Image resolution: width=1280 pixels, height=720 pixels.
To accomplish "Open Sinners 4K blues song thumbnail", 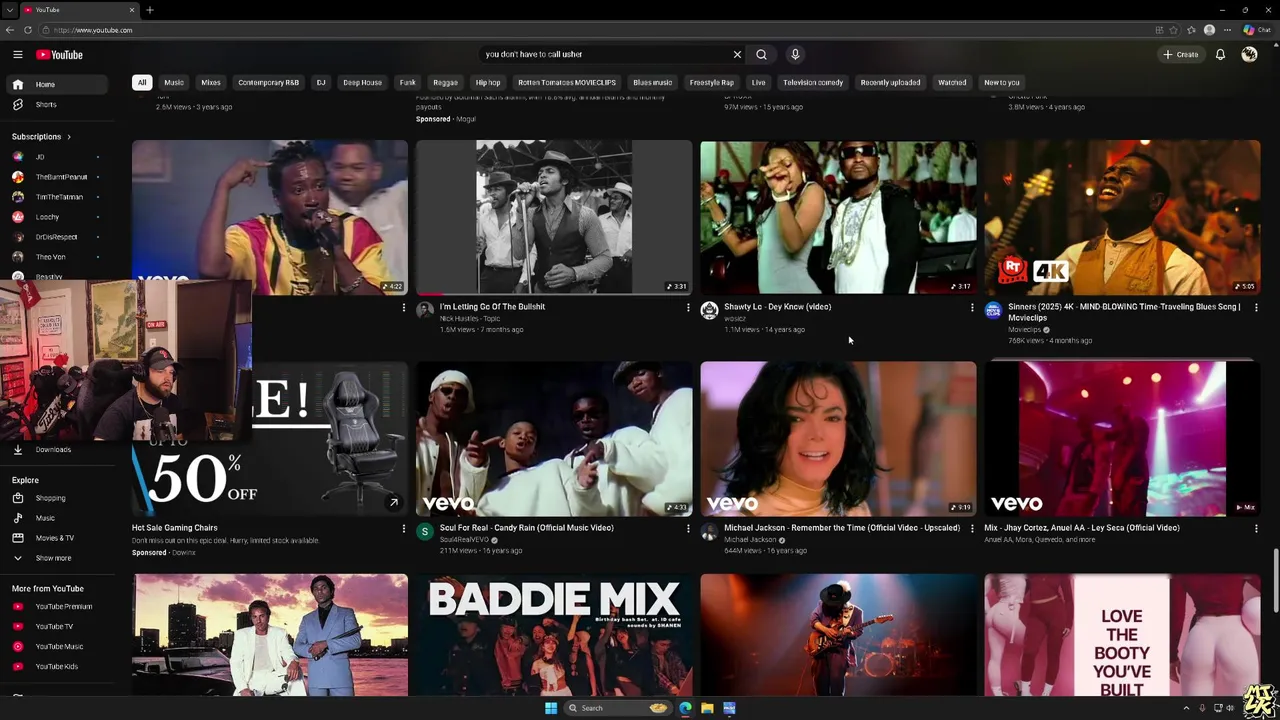I will tap(1122, 217).
